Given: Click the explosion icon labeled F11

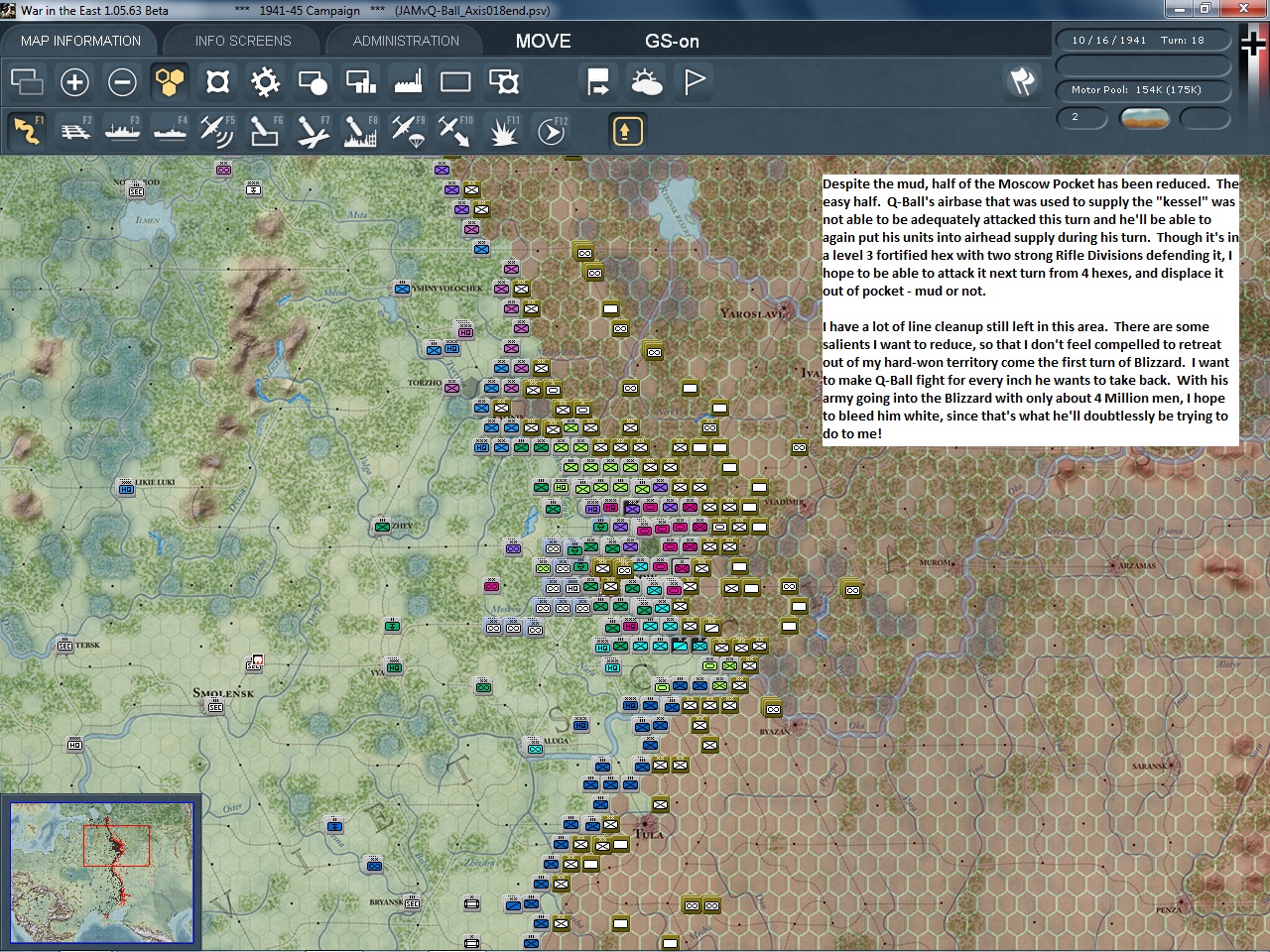Looking at the screenshot, I should pos(503,131).
